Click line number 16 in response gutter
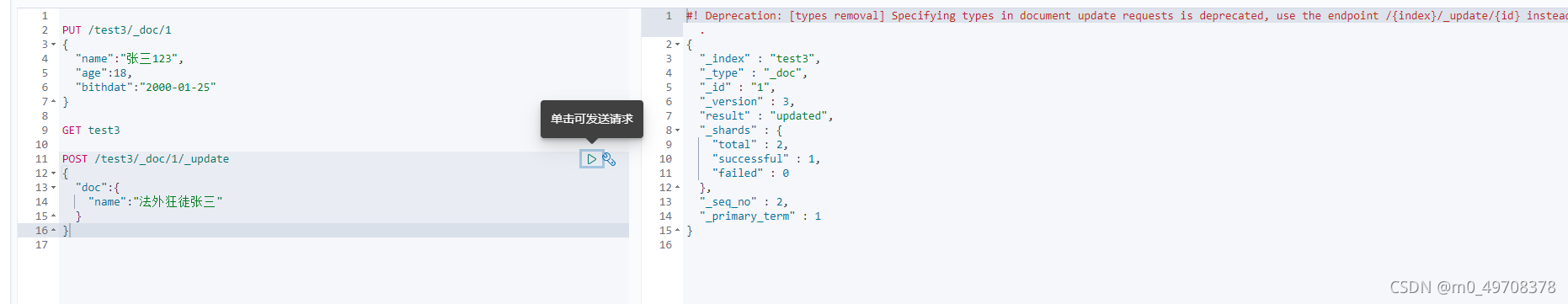1568x304 pixels. [665, 245]
